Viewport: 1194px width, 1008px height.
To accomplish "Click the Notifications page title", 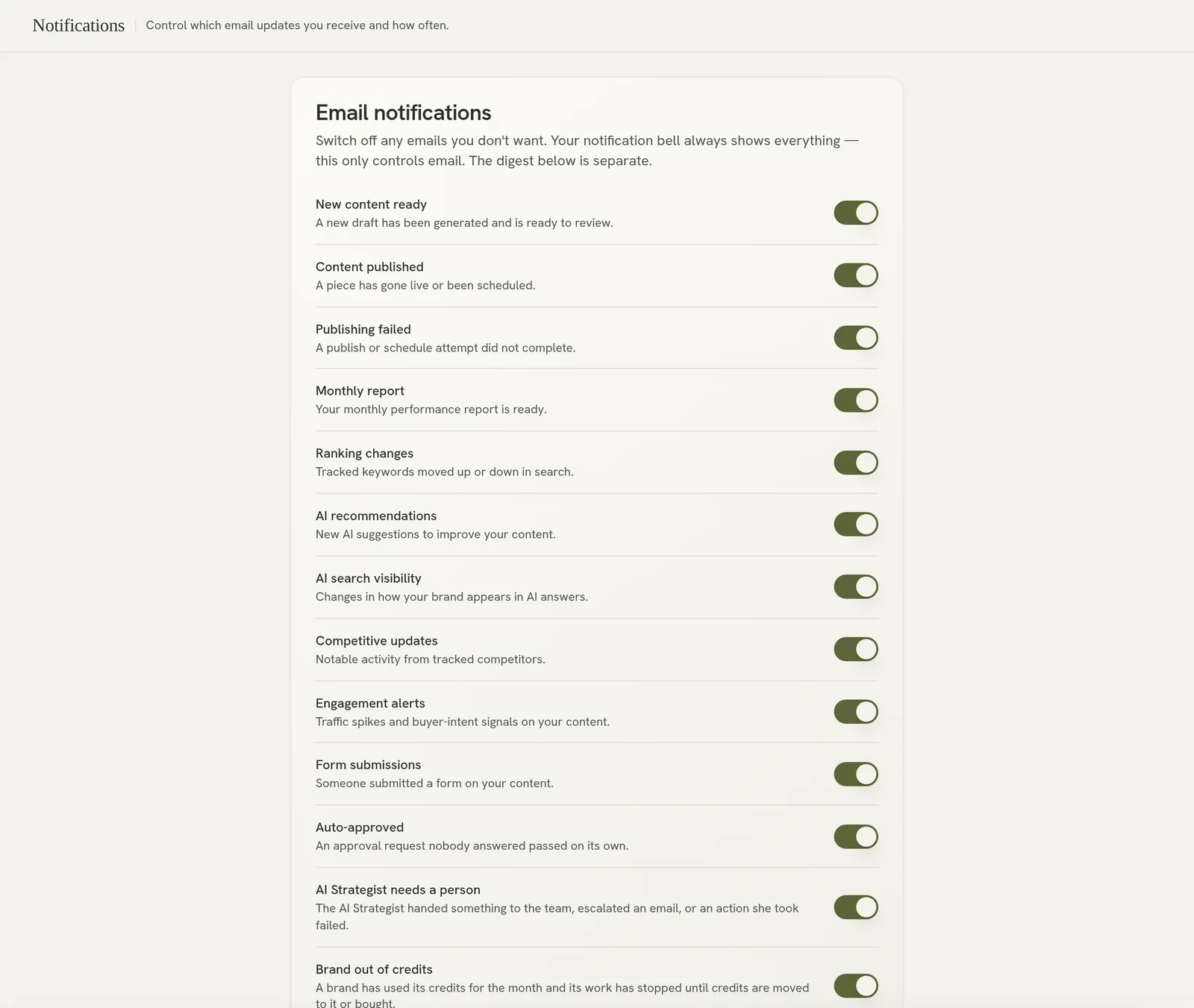I will coord(78,25).
